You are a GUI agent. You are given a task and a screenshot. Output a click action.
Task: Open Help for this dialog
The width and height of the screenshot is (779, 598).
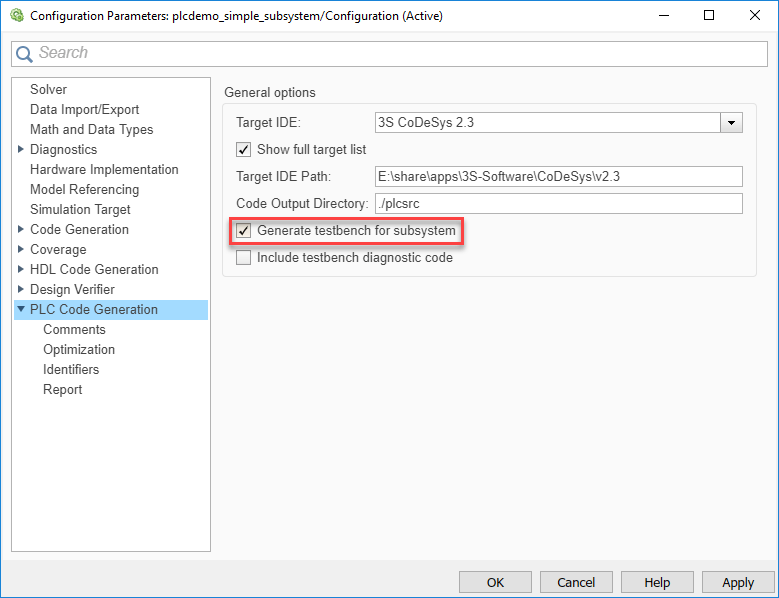tap(657, 582)
